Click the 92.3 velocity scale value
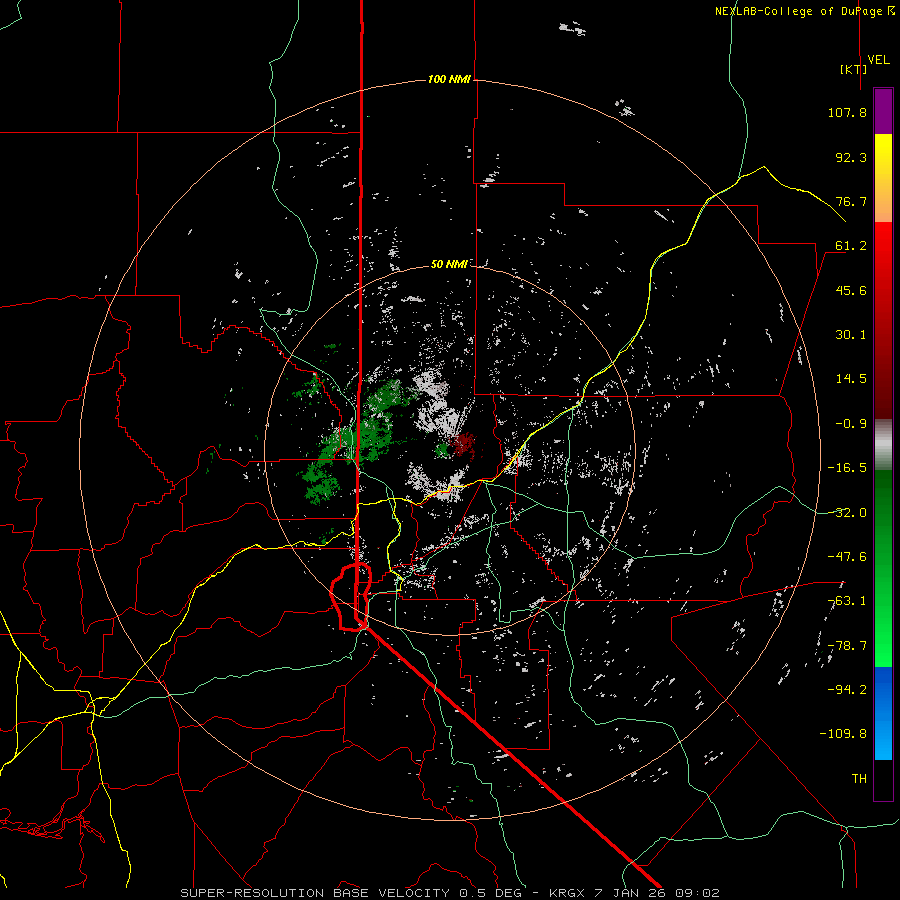 tap(851, 157)
